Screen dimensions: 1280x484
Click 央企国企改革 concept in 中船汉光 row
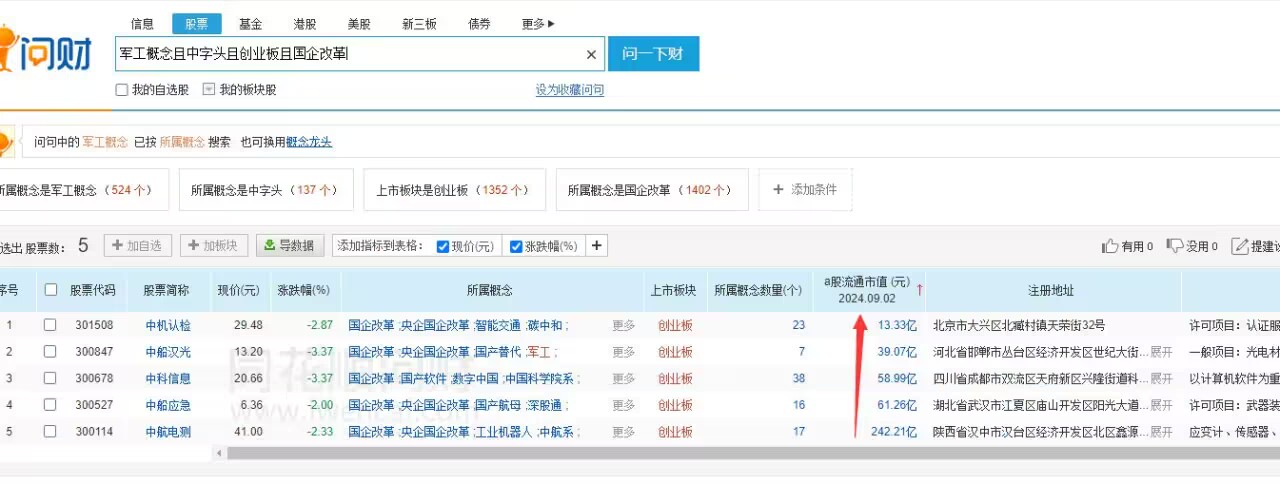(435, 352)
